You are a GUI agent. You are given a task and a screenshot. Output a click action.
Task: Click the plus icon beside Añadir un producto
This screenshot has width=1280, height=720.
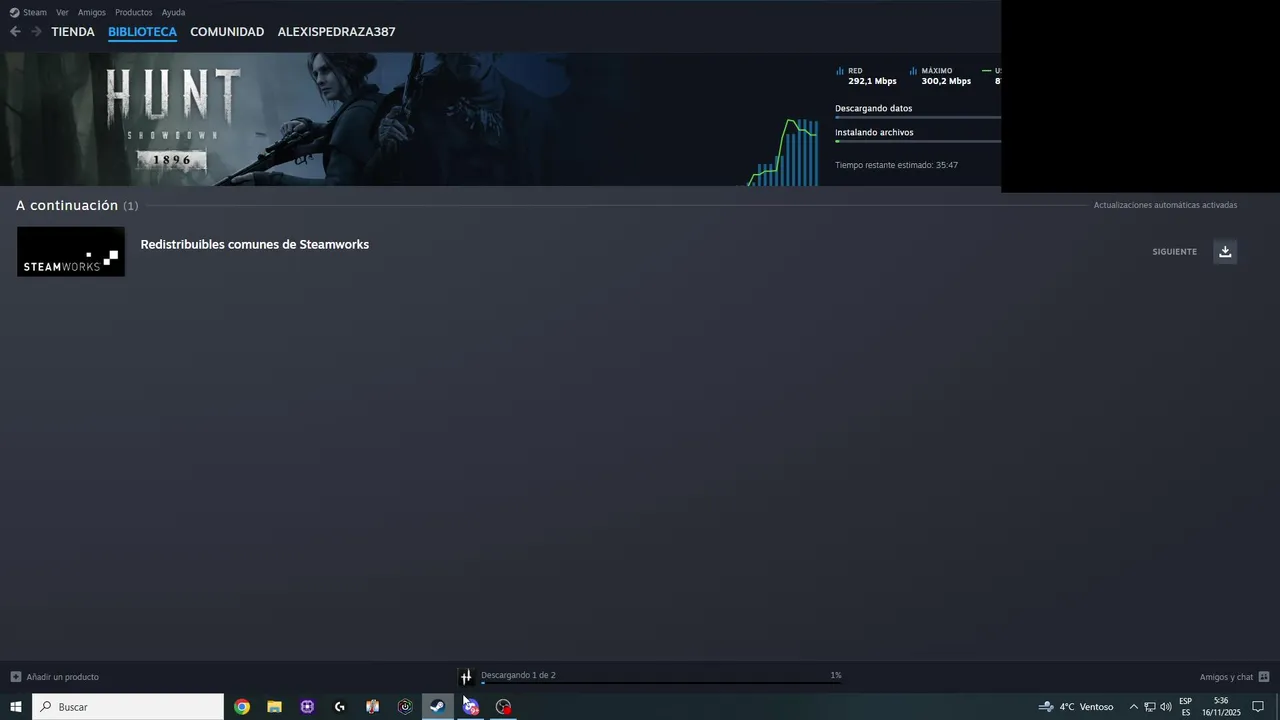coord(15,677)
